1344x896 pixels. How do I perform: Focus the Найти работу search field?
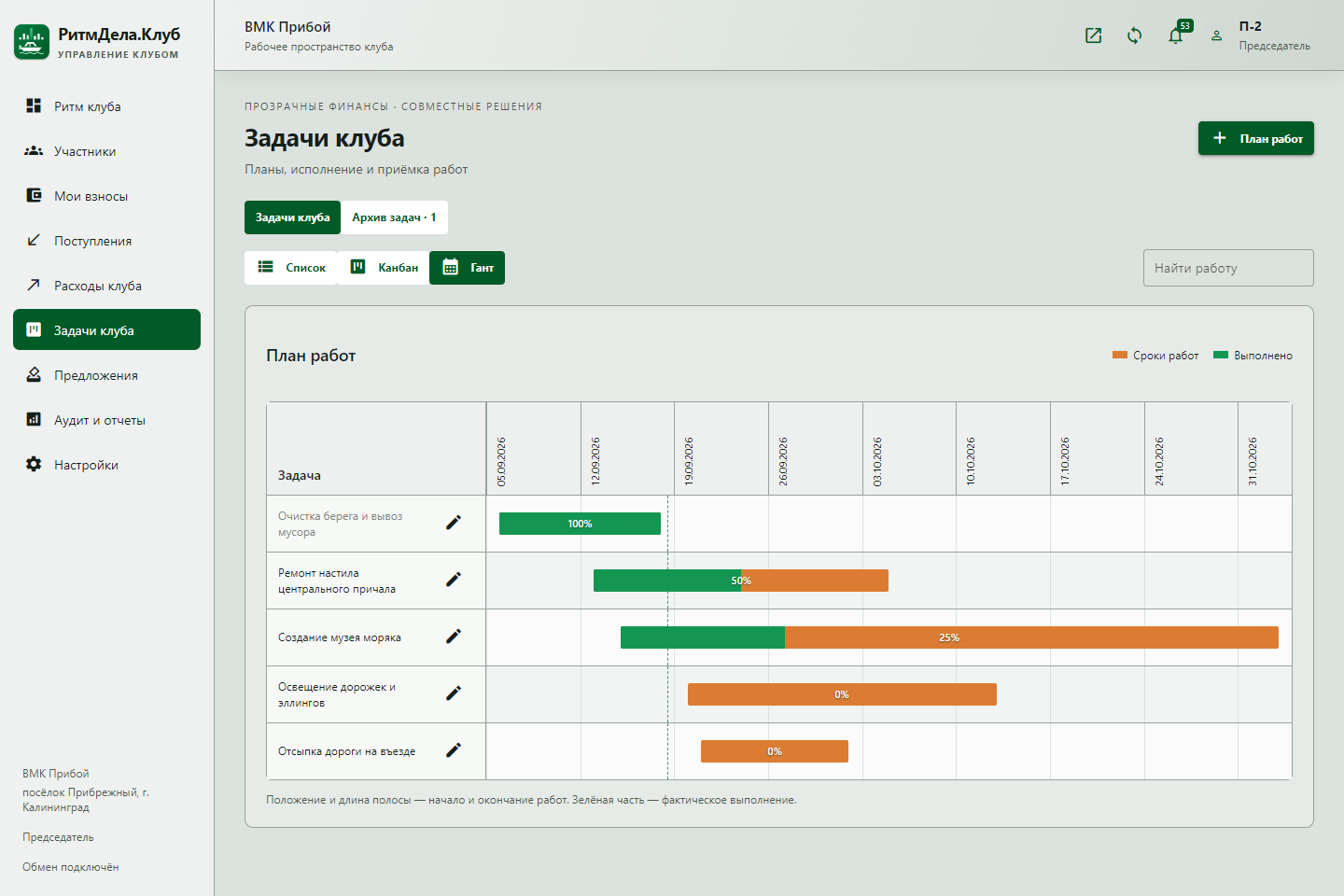[x=1228, y=268]
